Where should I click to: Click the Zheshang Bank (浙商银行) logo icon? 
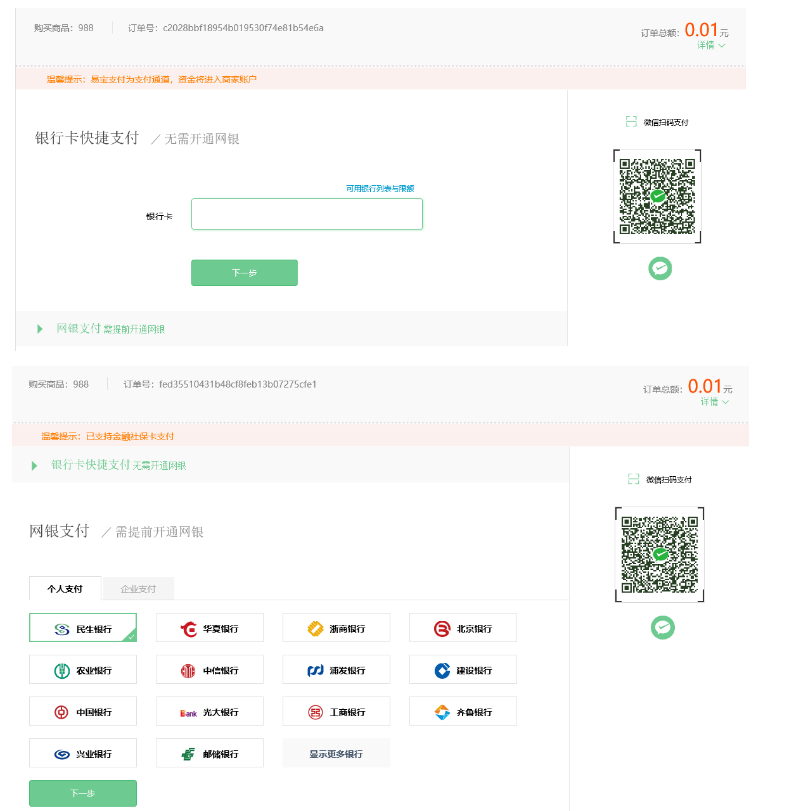click(x=314, y=629)
